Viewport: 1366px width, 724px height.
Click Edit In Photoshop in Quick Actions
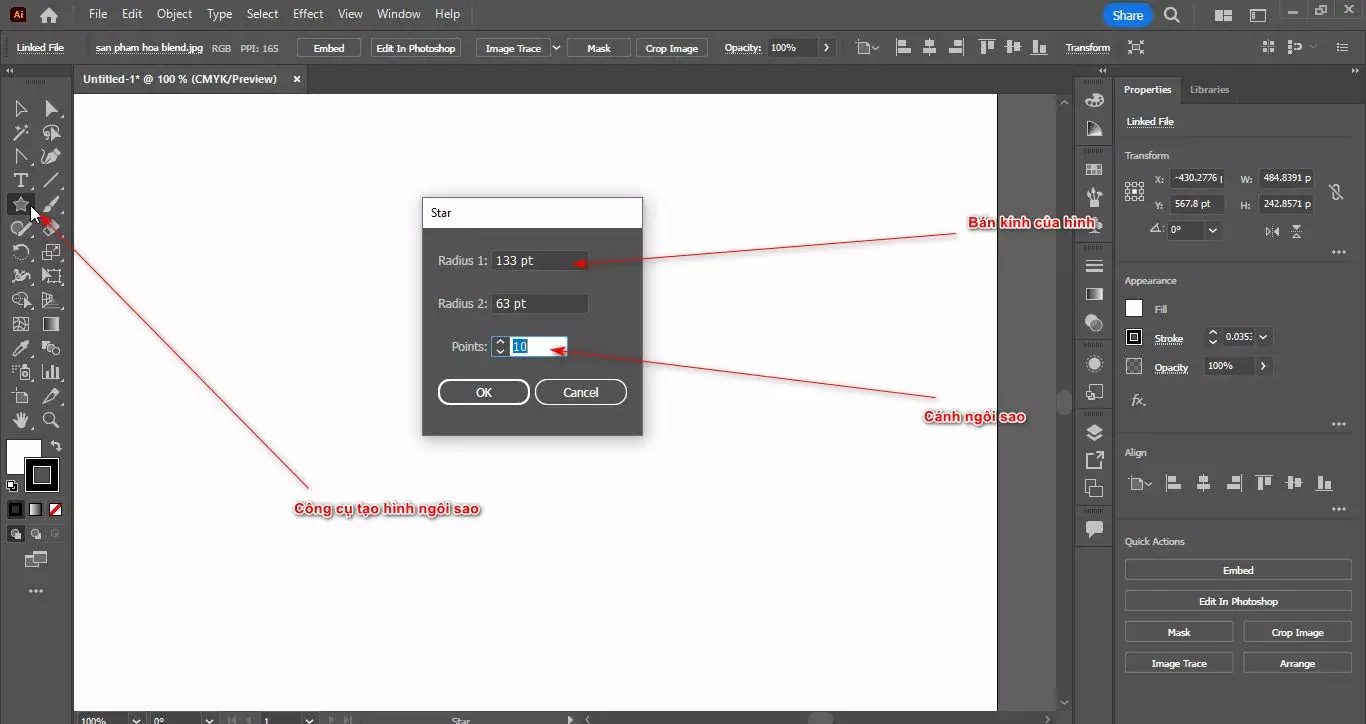coord(1238,602)
